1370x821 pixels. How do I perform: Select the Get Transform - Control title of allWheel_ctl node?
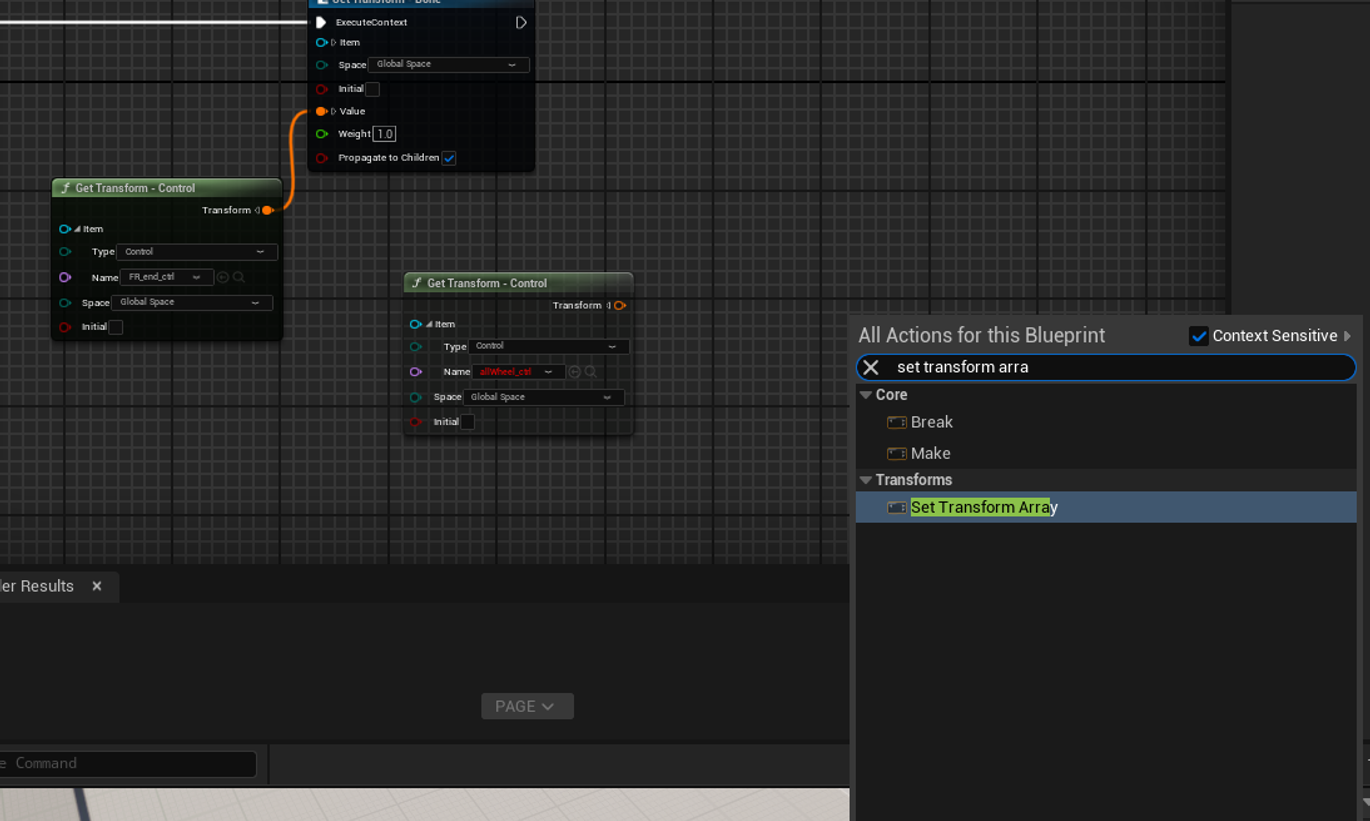487,283
